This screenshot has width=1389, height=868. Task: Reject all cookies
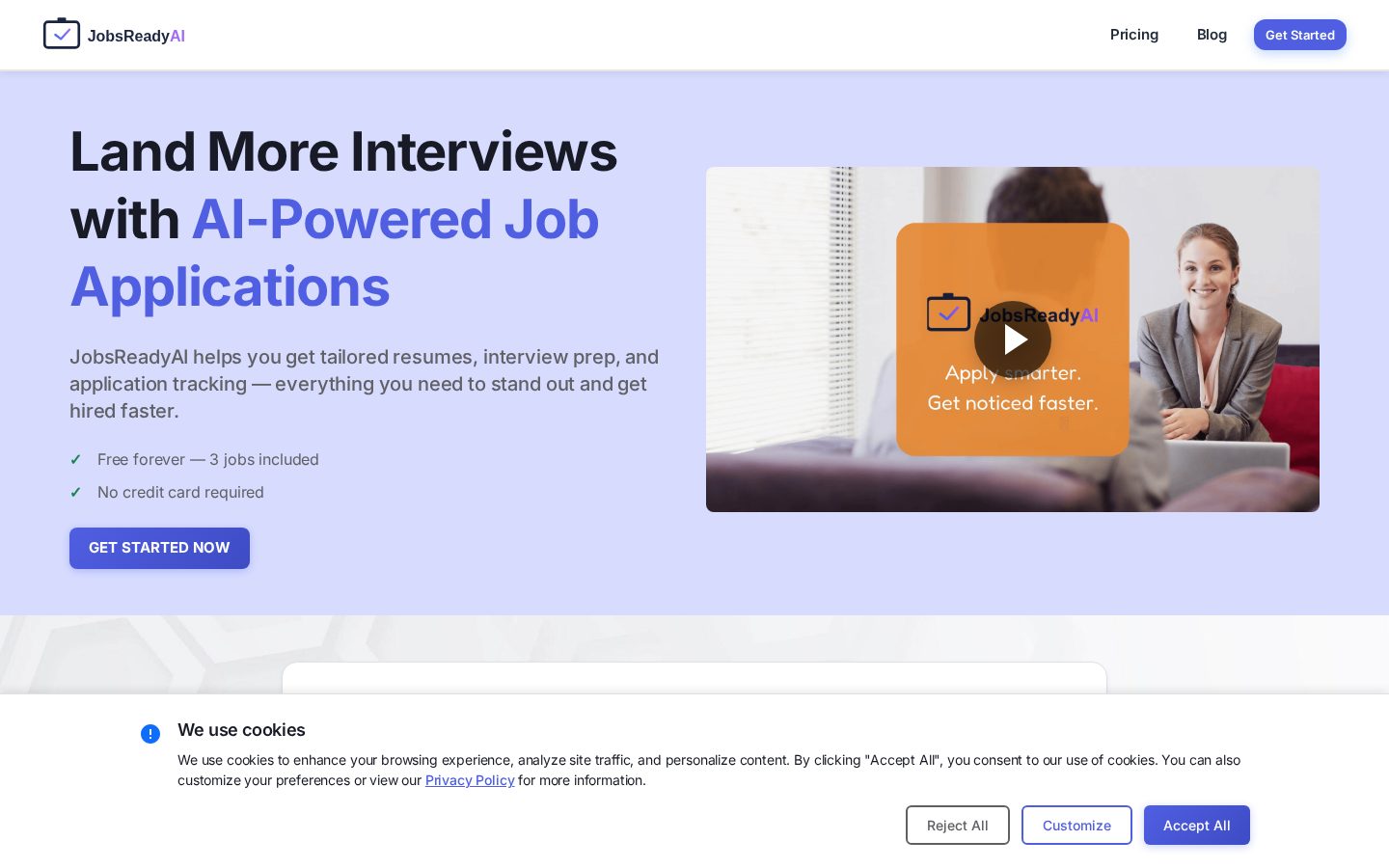click(x=958, y=826)
